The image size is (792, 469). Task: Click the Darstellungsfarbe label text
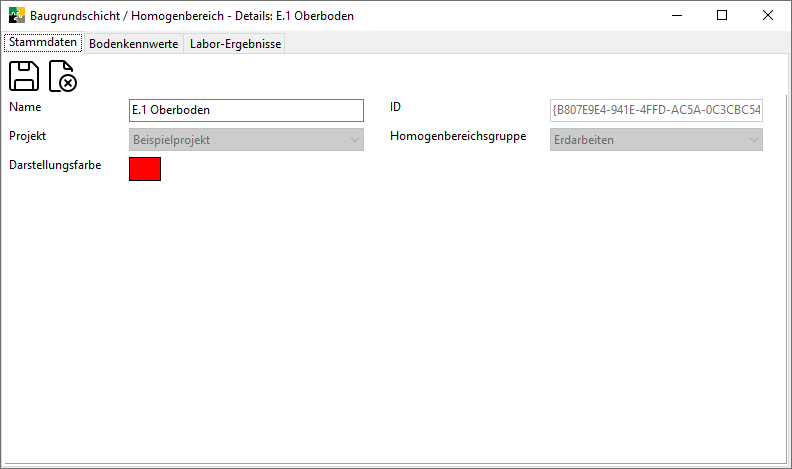click(x=54, y=164)
